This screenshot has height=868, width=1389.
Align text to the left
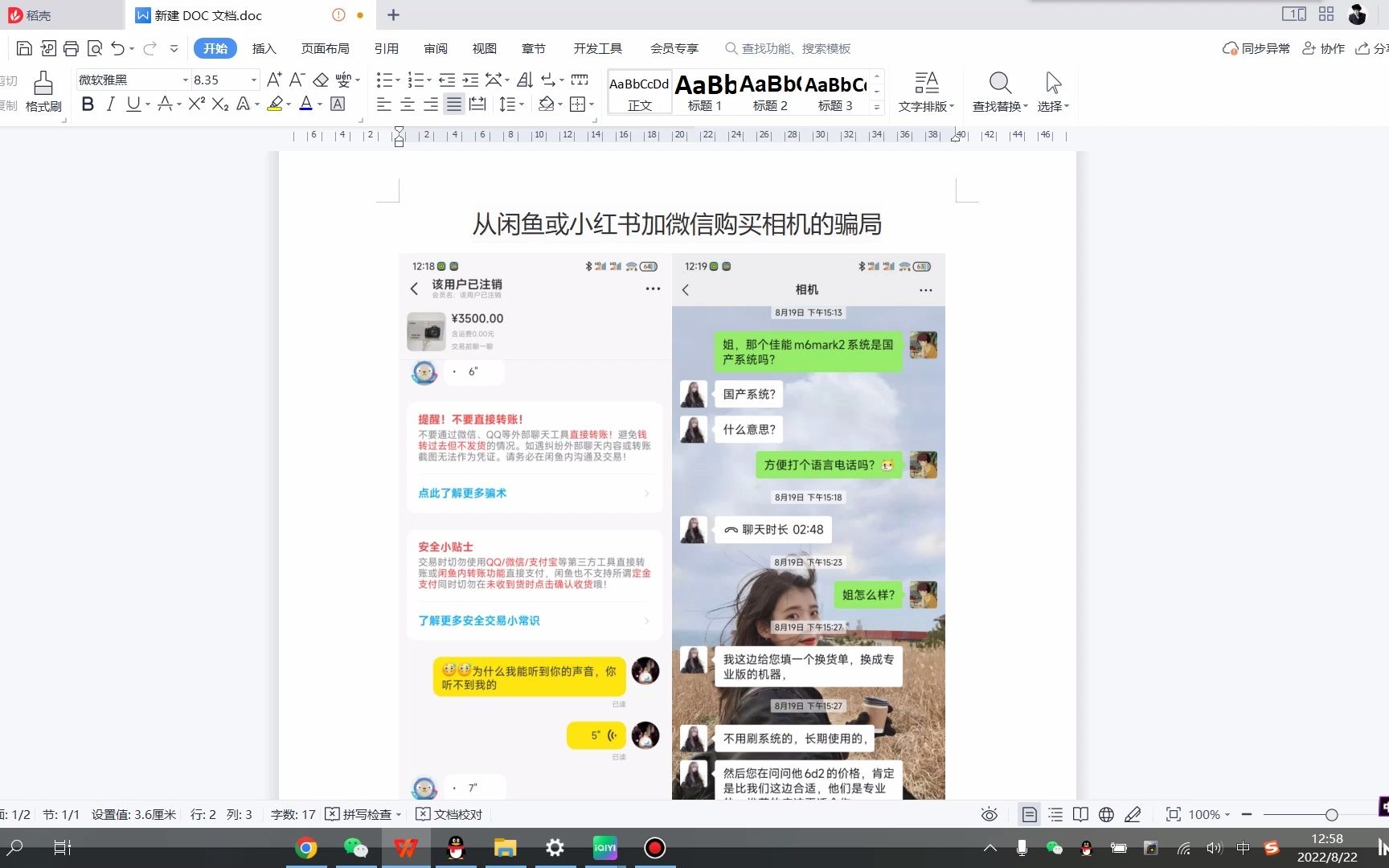click(x=384, y=104)
